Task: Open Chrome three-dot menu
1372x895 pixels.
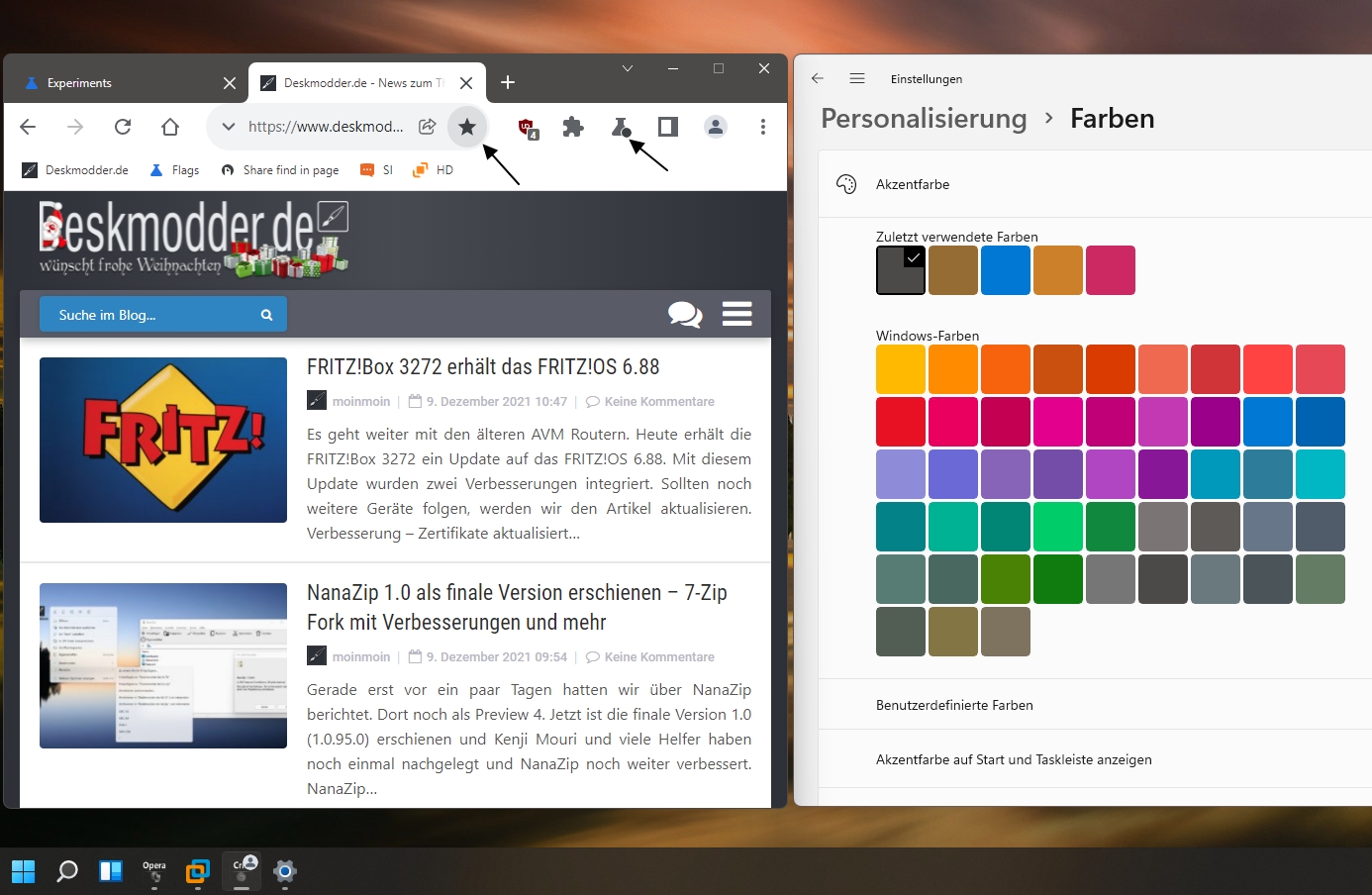Action: click(x=762, y=127)
